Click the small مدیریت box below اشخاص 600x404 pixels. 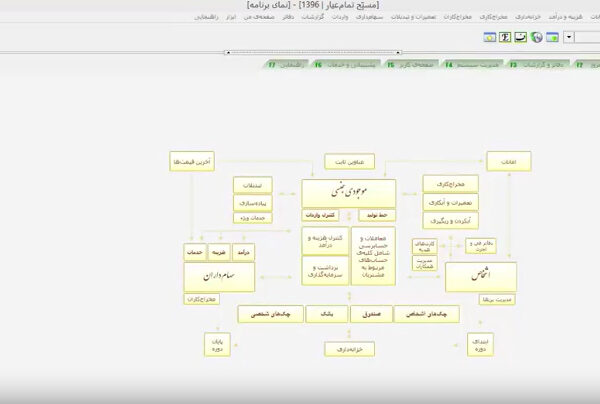497,300
